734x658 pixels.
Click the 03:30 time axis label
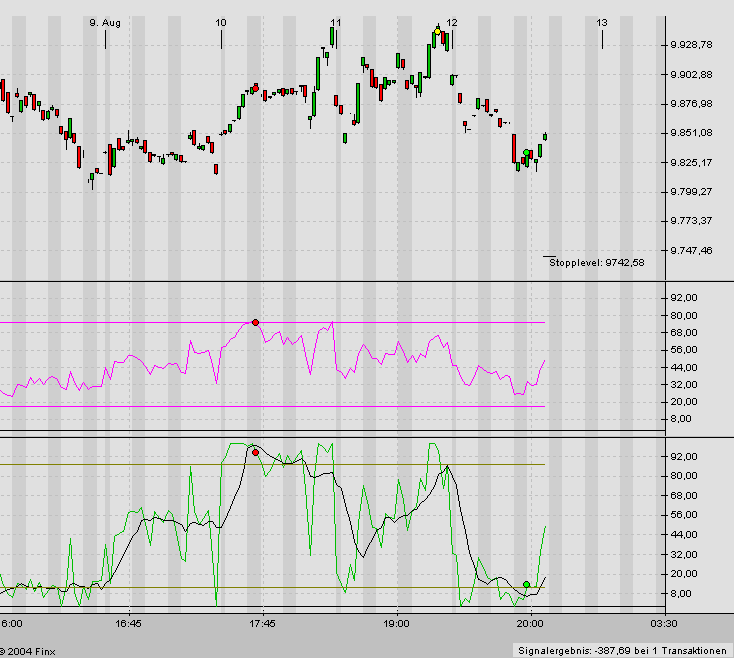pyautogui.click(x=664, y=623)
